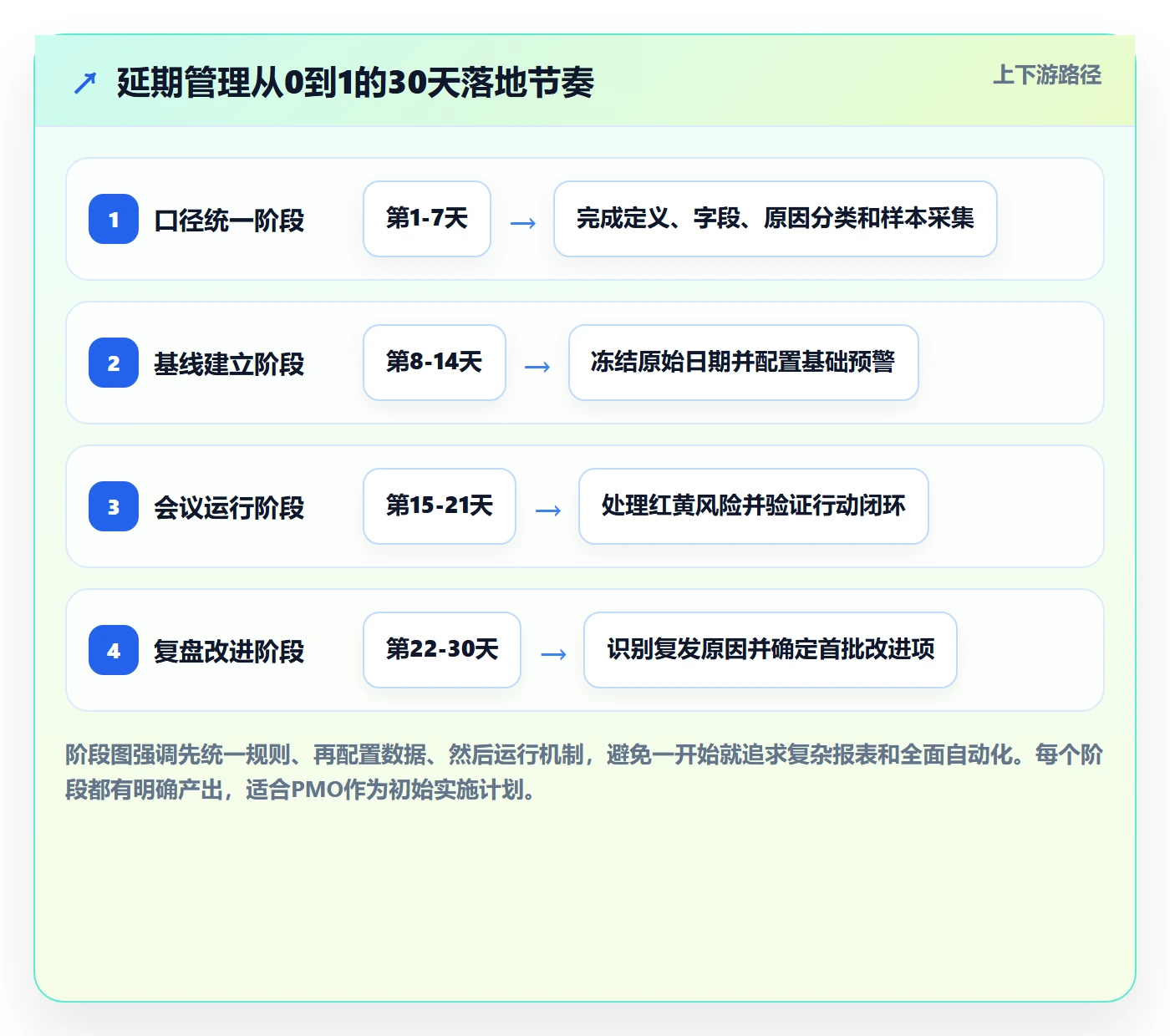The height and width of the screenshot is (1036, 1170).
Task: Click the blue diagonal arrow icon in header
Action: click(85, 83)
